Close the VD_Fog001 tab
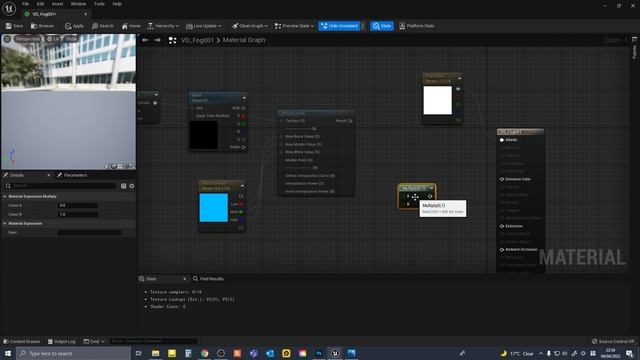The width and height of the screenshot is (640, 360). pyautogui.click(x=85, y=14)
